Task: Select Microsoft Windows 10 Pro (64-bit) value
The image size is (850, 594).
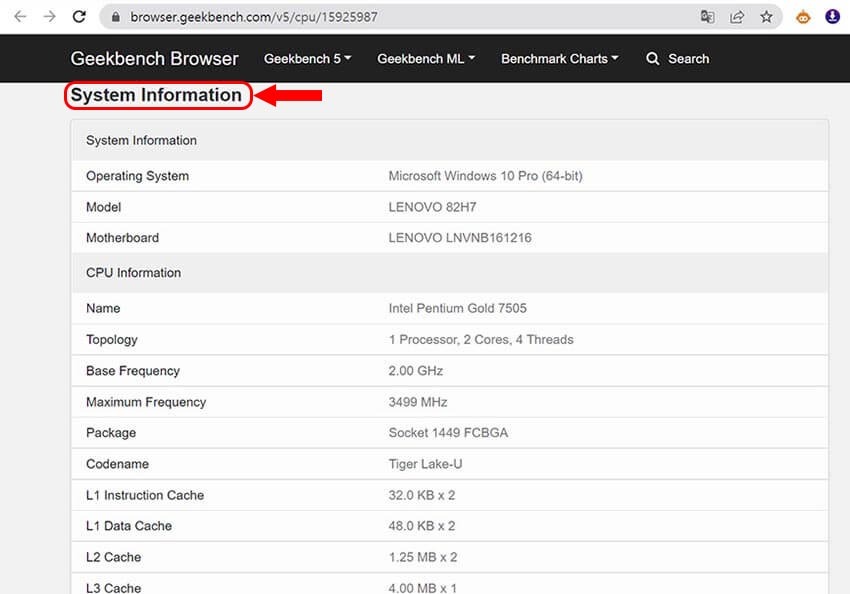Action: pyautogui.click(x=486, y=176)
